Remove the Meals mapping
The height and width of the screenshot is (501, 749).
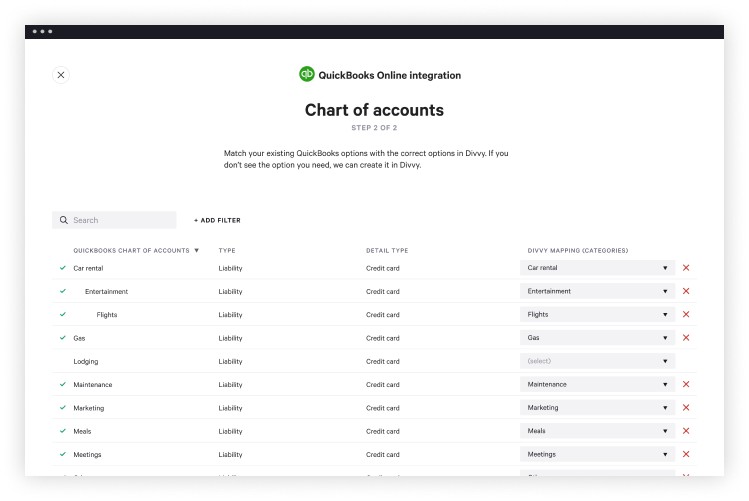pyautogui.click(x=686, y=431)
